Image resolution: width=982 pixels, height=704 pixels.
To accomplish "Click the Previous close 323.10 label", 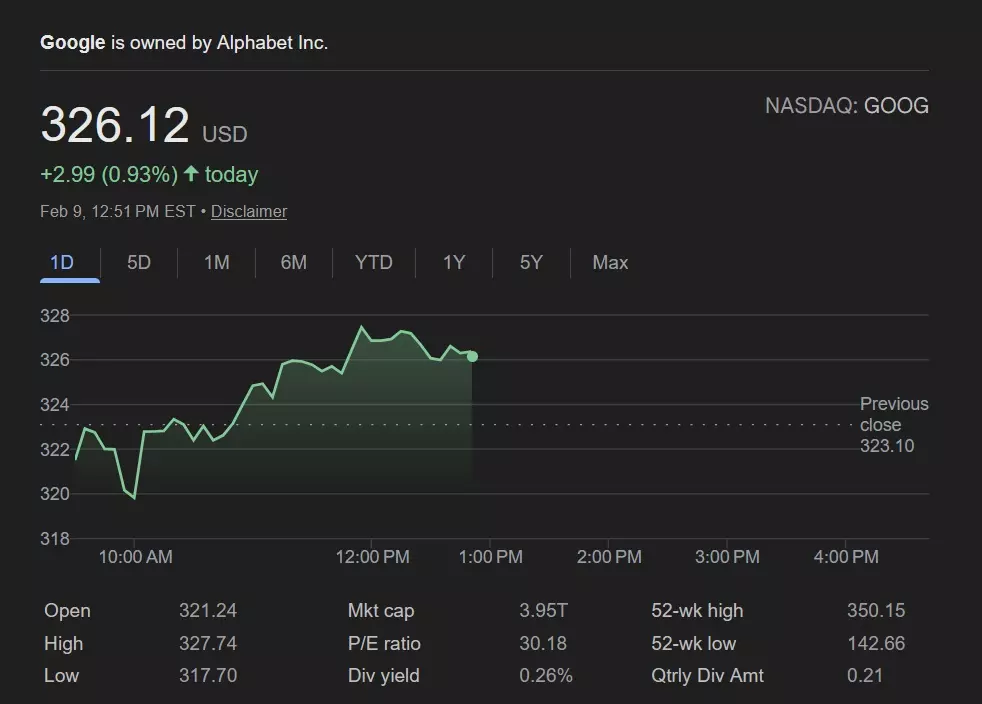I will tap(893, 424).
